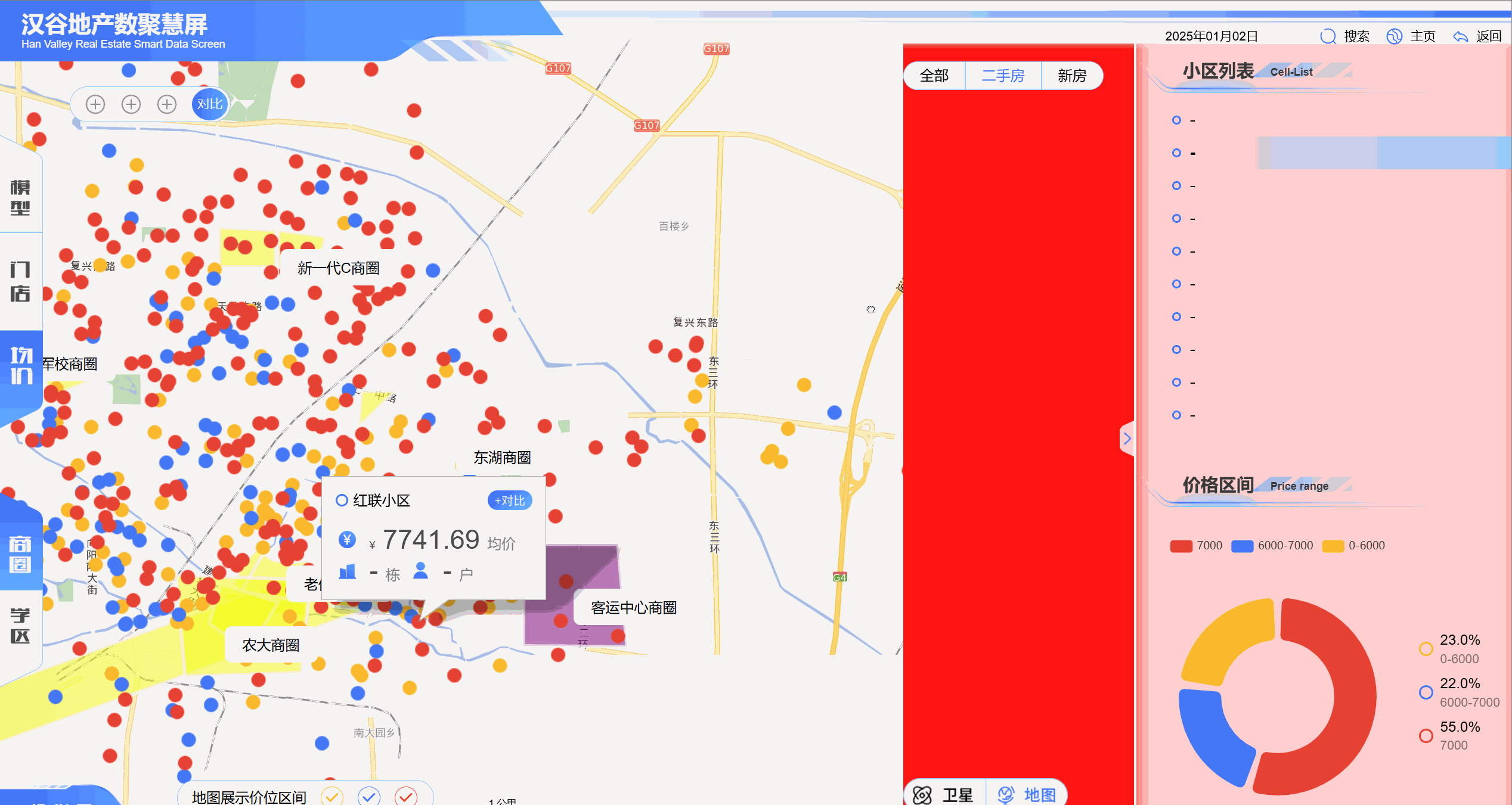
Task: Click the 23.0% 0-6000 legend circle
Action: click(x=1426, y=649)
